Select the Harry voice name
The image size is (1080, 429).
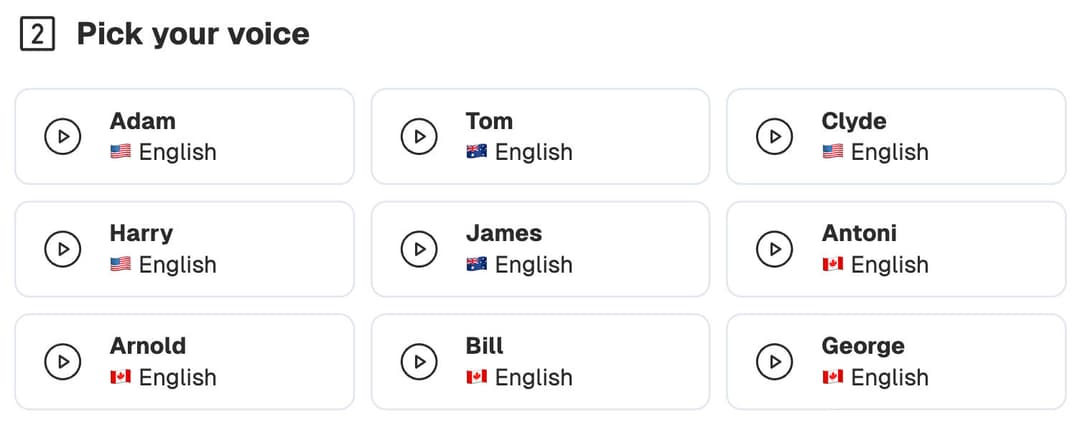coord(141,233)
